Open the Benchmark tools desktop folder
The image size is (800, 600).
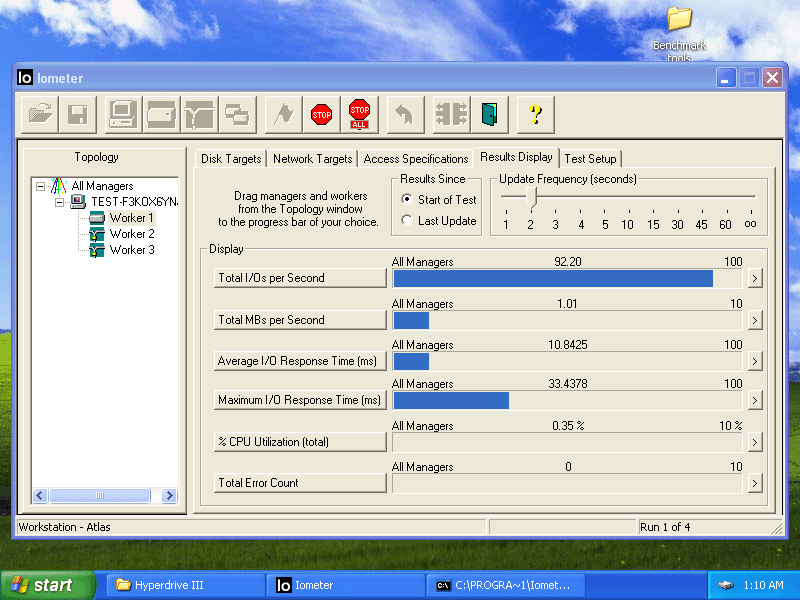click(679, 34)
